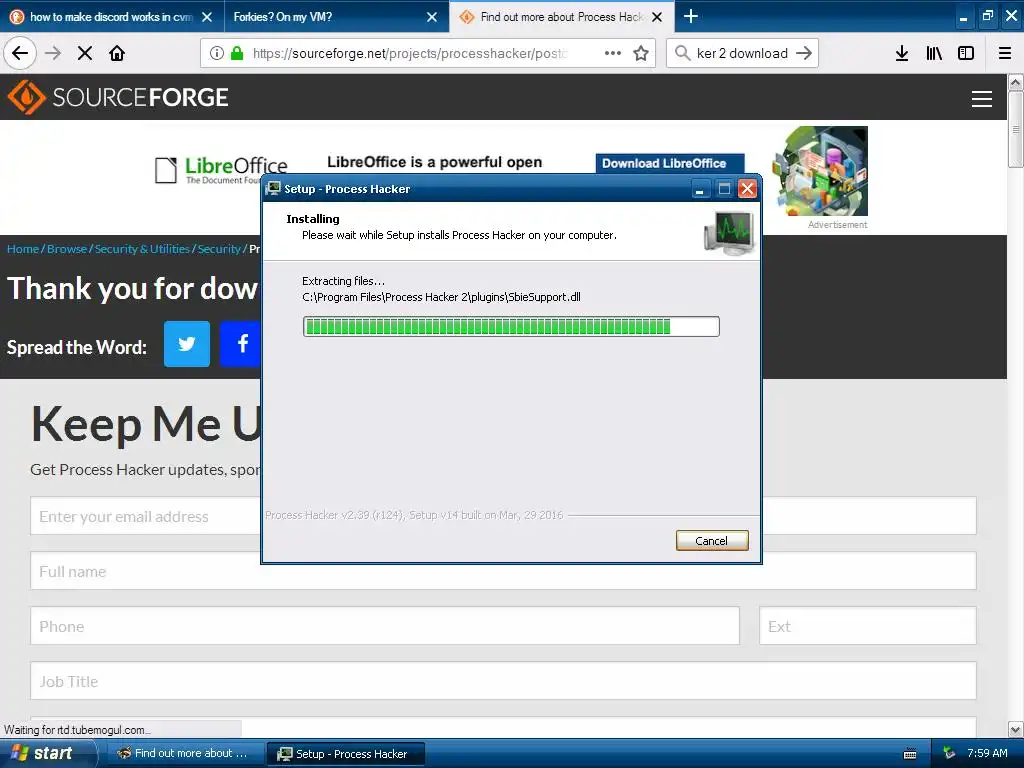Submit search with arrow in search box
This screenshot has width=1024, height=768.
click(x=804, y=53)
